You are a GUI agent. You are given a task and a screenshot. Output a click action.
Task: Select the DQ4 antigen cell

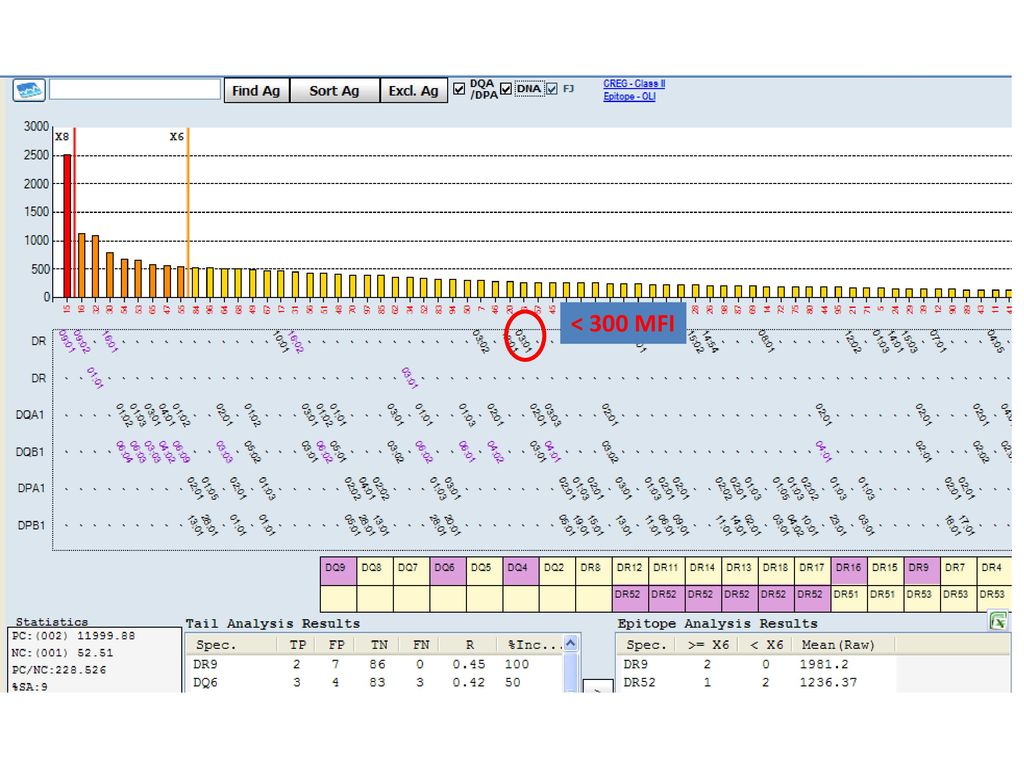click(520, 571)
